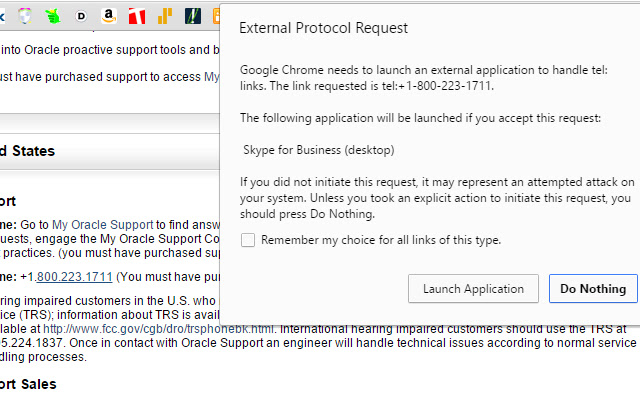
Task: Click the partially hidden orange extension icon
Action: [215, 15]
